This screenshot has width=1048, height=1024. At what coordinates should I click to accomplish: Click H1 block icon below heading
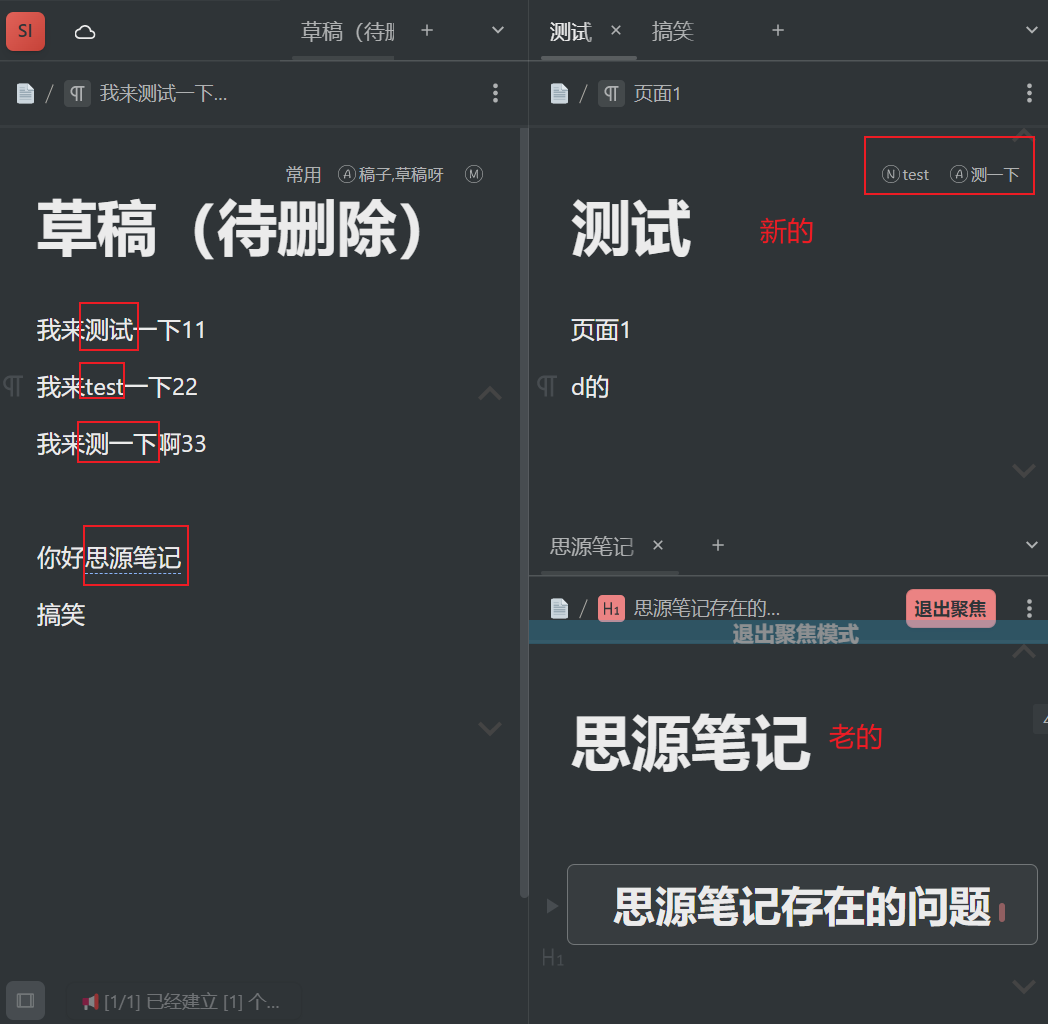click(553, 958)
